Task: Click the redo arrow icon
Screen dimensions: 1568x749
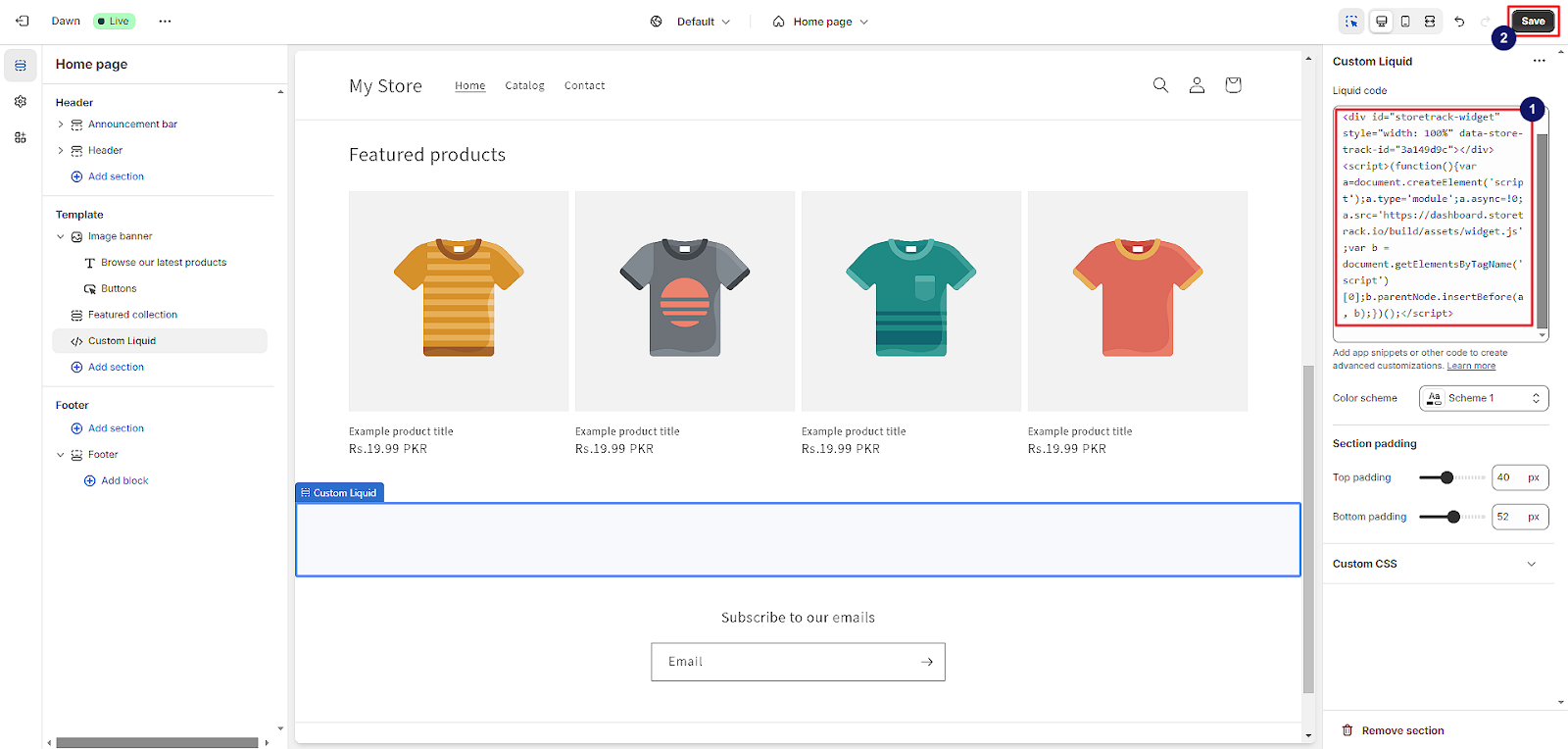Action: [1486, 22]
